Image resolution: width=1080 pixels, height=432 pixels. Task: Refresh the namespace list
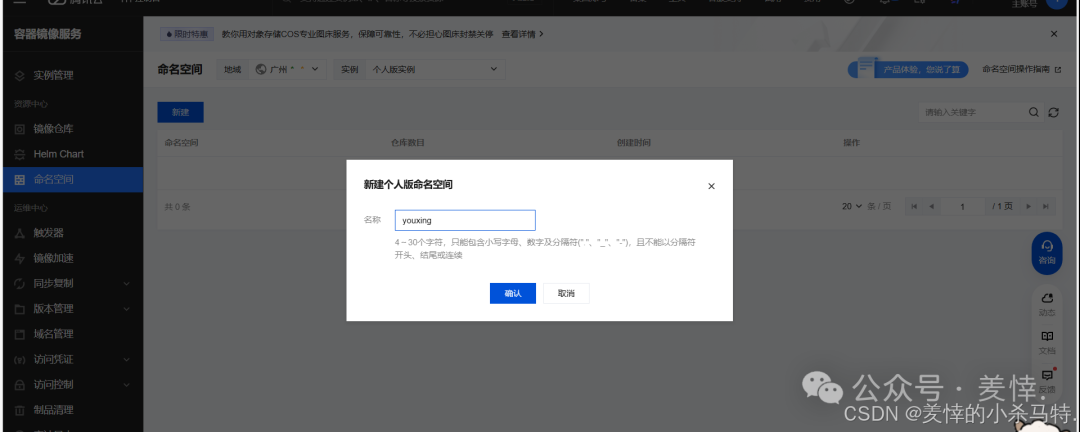coord(1053,112)
